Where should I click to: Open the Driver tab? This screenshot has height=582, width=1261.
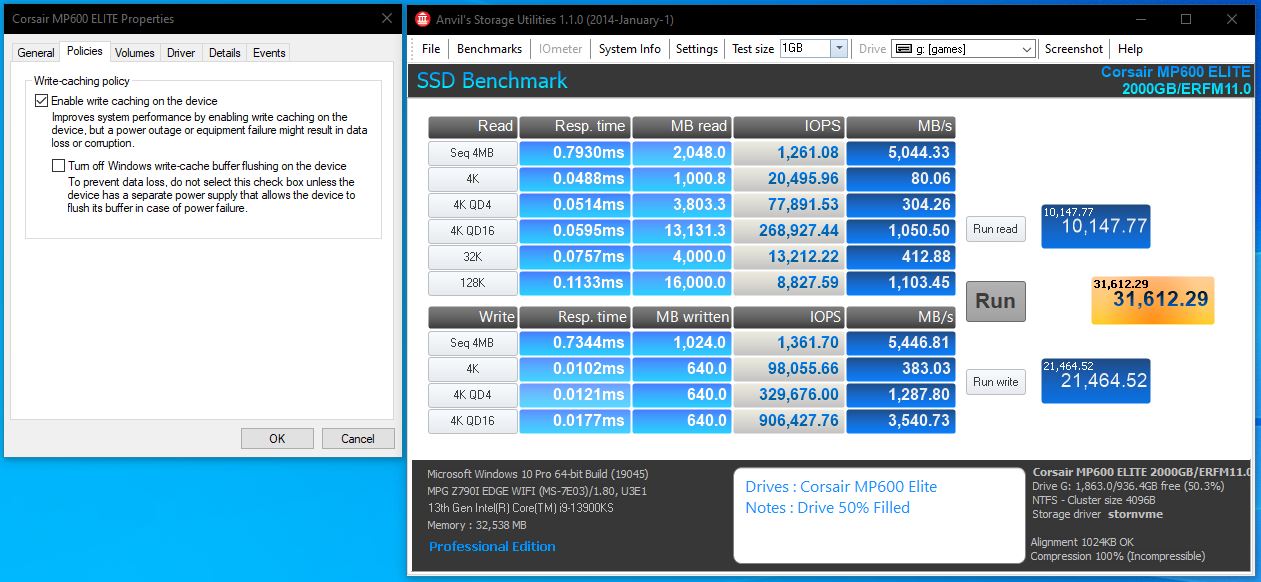click(181, 53)
